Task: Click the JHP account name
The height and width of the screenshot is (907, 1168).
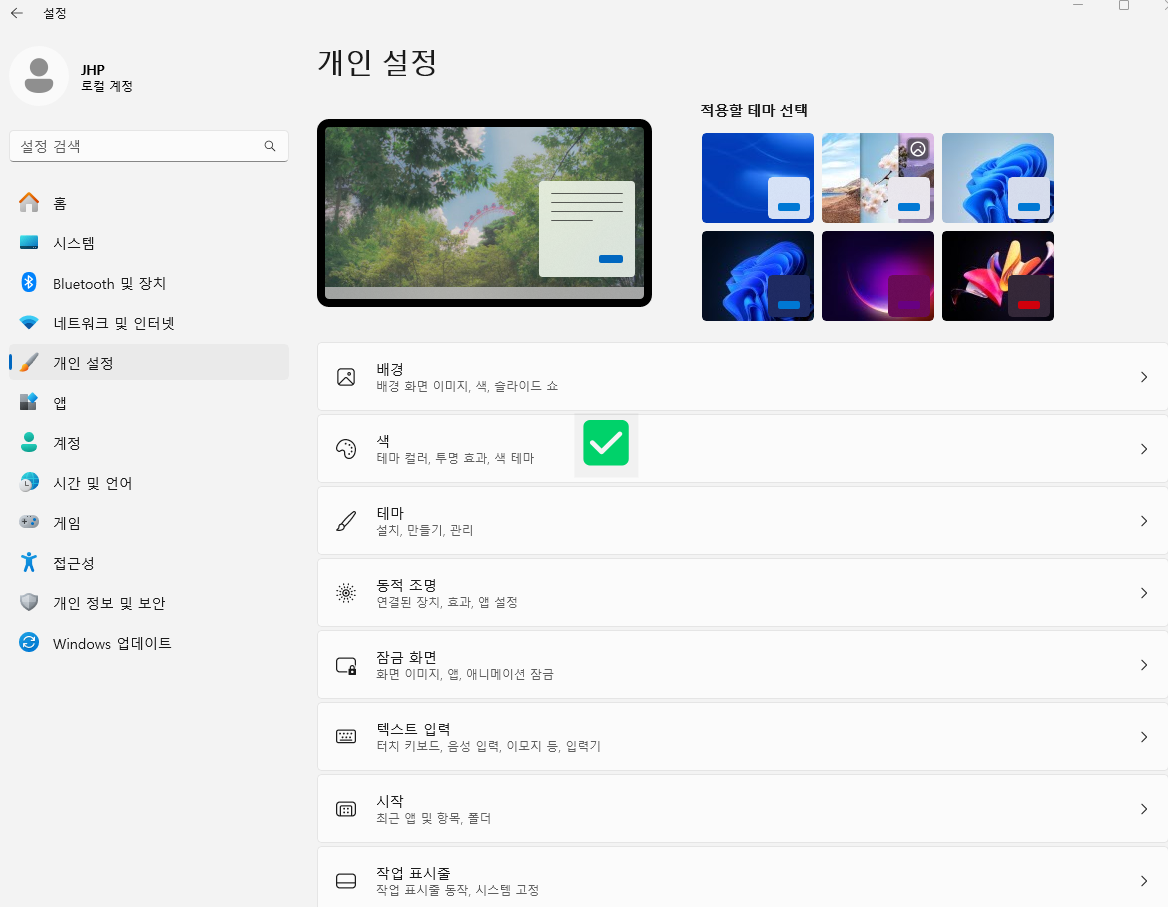Action: 93,69
